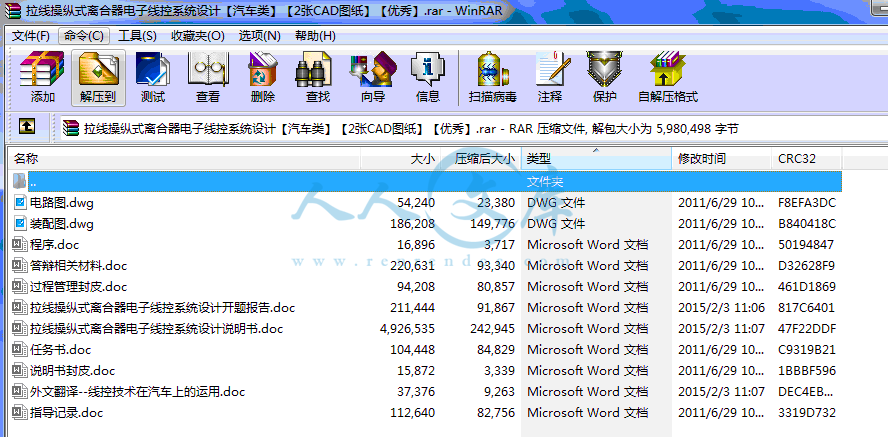Click the archive icon in address bar
888x437 pixels.
[x=71, y=128]
